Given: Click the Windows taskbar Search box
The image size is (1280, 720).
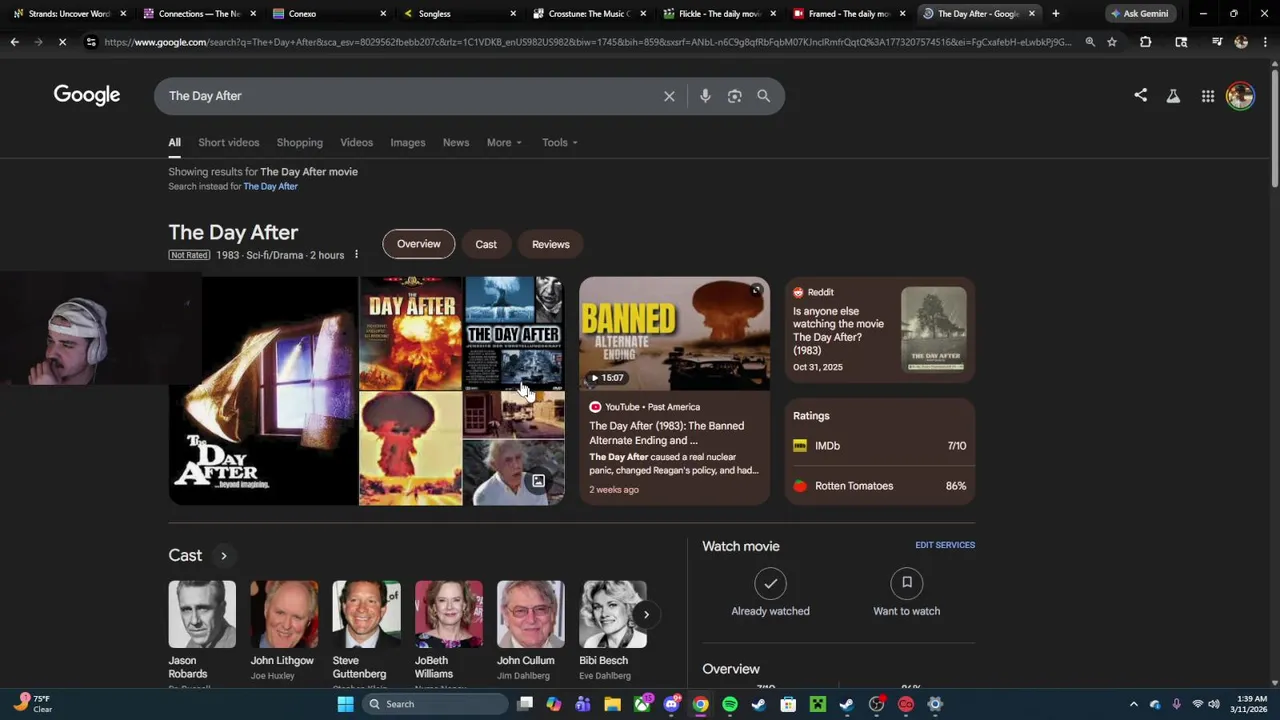Looking at the screenshot, I should click(435, 704).
